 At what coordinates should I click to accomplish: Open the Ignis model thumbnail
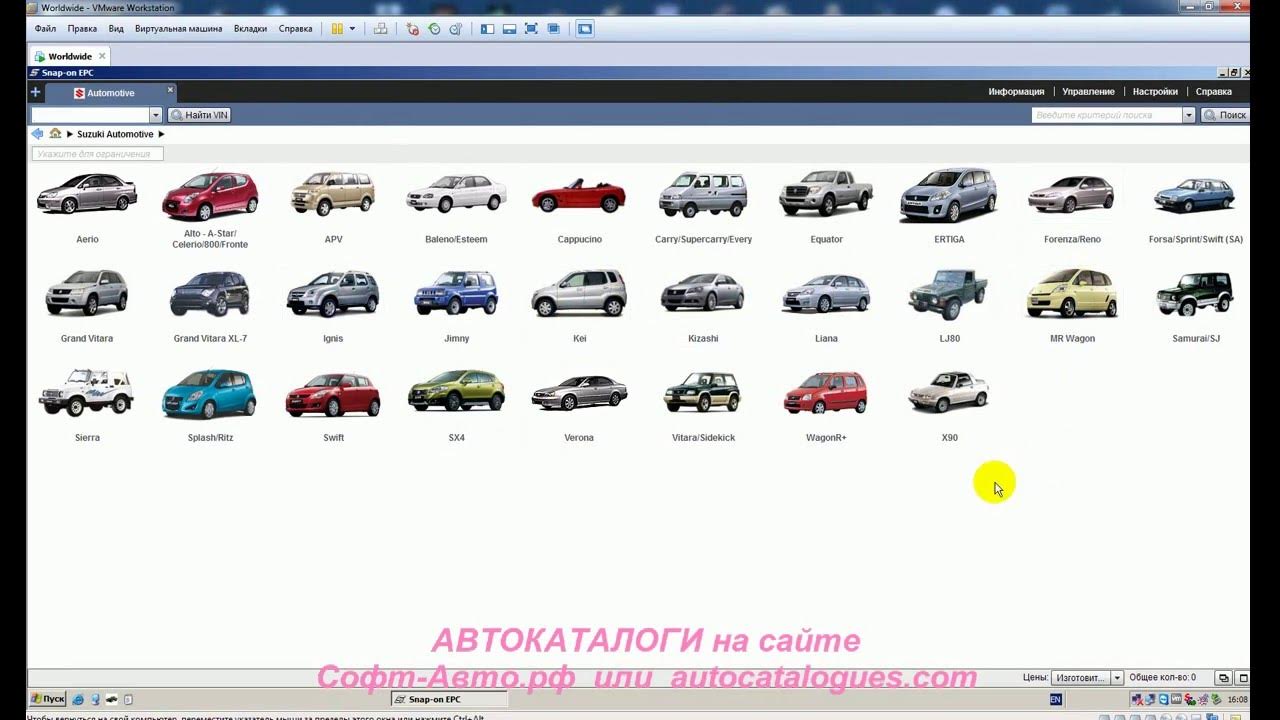click(x=333, y=293)
